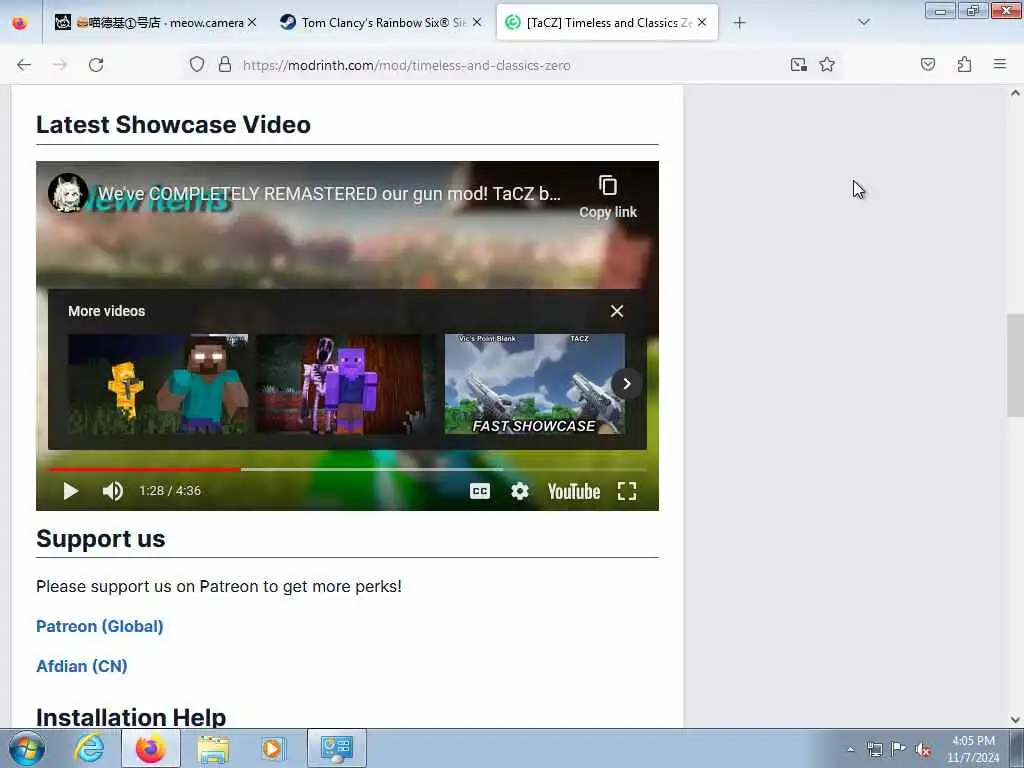Image resolution: width=1024 pixels, height=768 pixels.
Task: Open Afdian (CN) link
Action: click(82, 666)
